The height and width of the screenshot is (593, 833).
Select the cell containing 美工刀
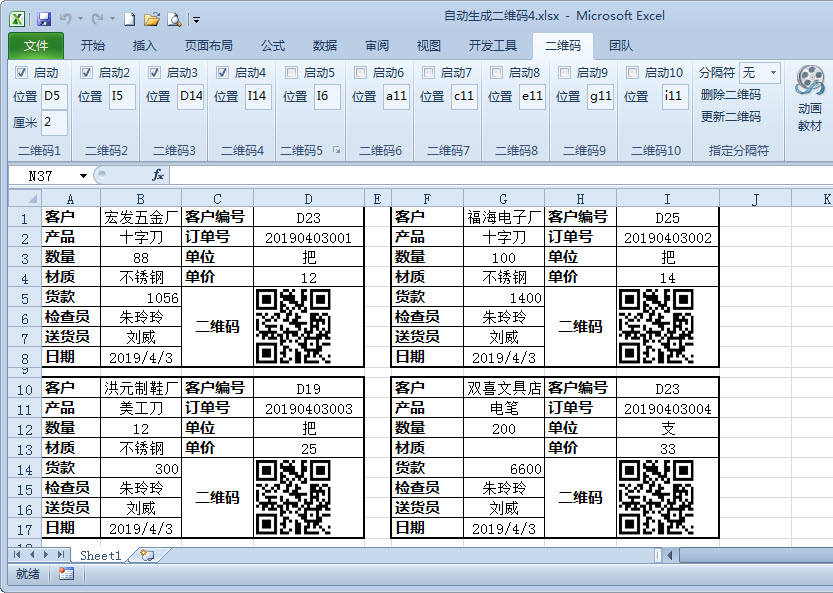click(x=141, y=409)
